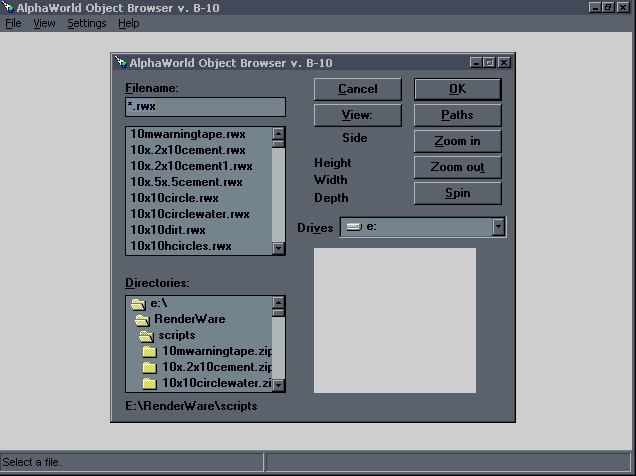Screen dimensions: 636x476
Task: Click directories list scroll up arrow
Action: pos(278,302)
